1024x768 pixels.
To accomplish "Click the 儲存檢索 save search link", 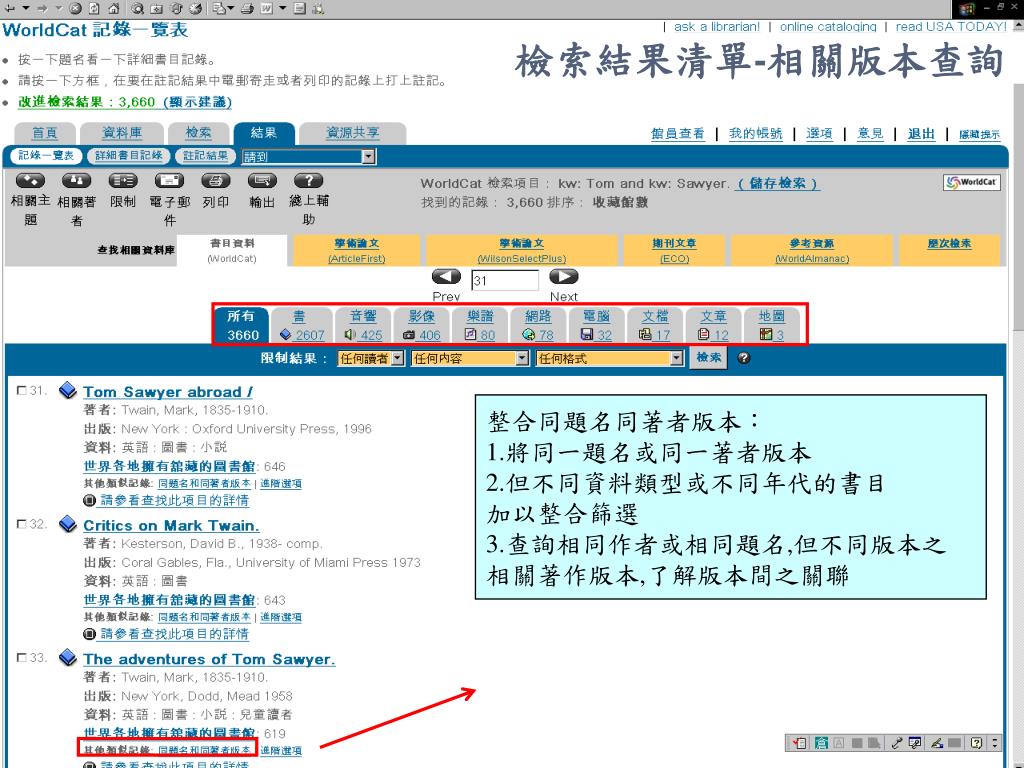I will 777,184.
